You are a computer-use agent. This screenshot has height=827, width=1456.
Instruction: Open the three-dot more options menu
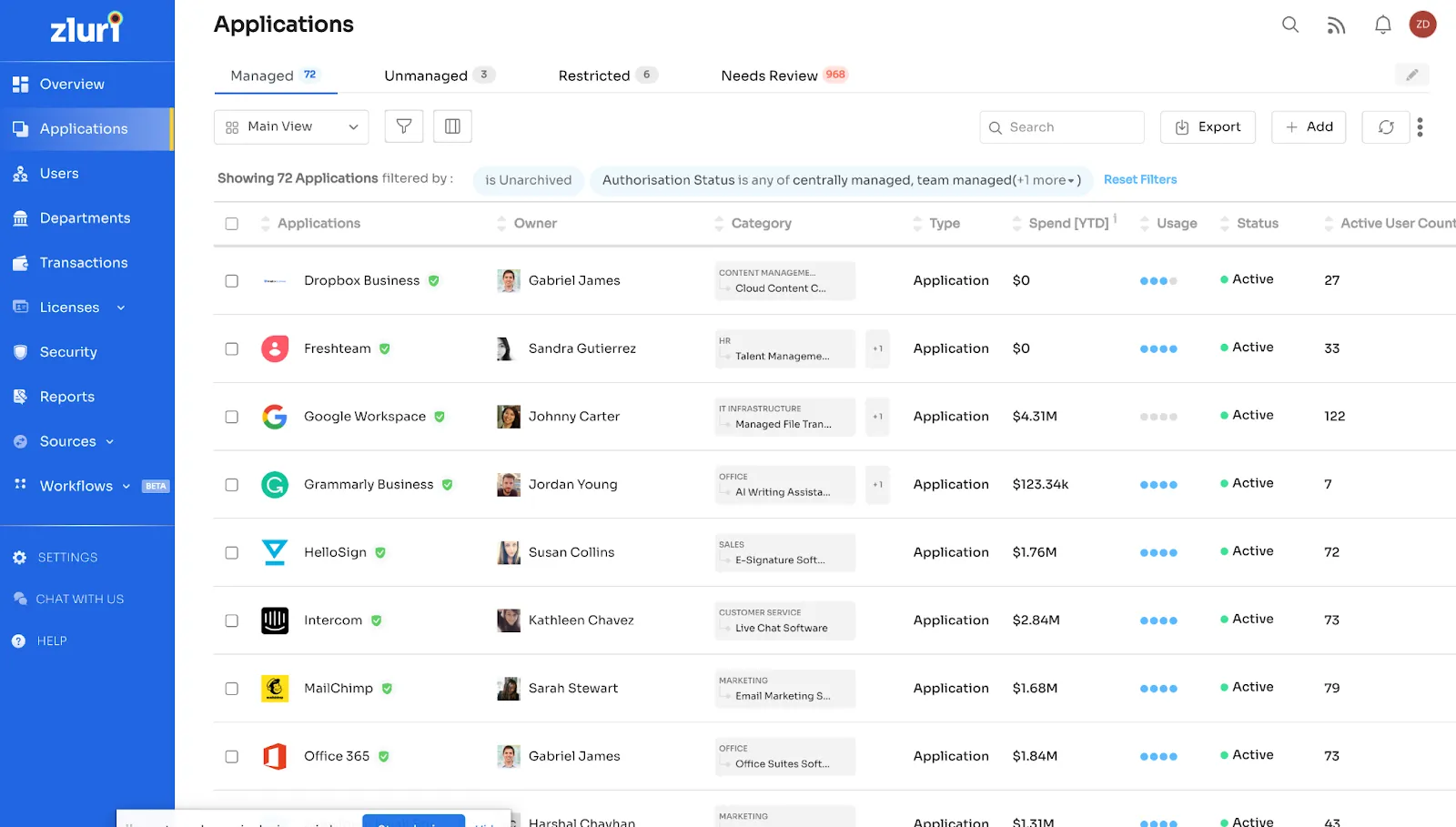click(x=1420, y=127)
